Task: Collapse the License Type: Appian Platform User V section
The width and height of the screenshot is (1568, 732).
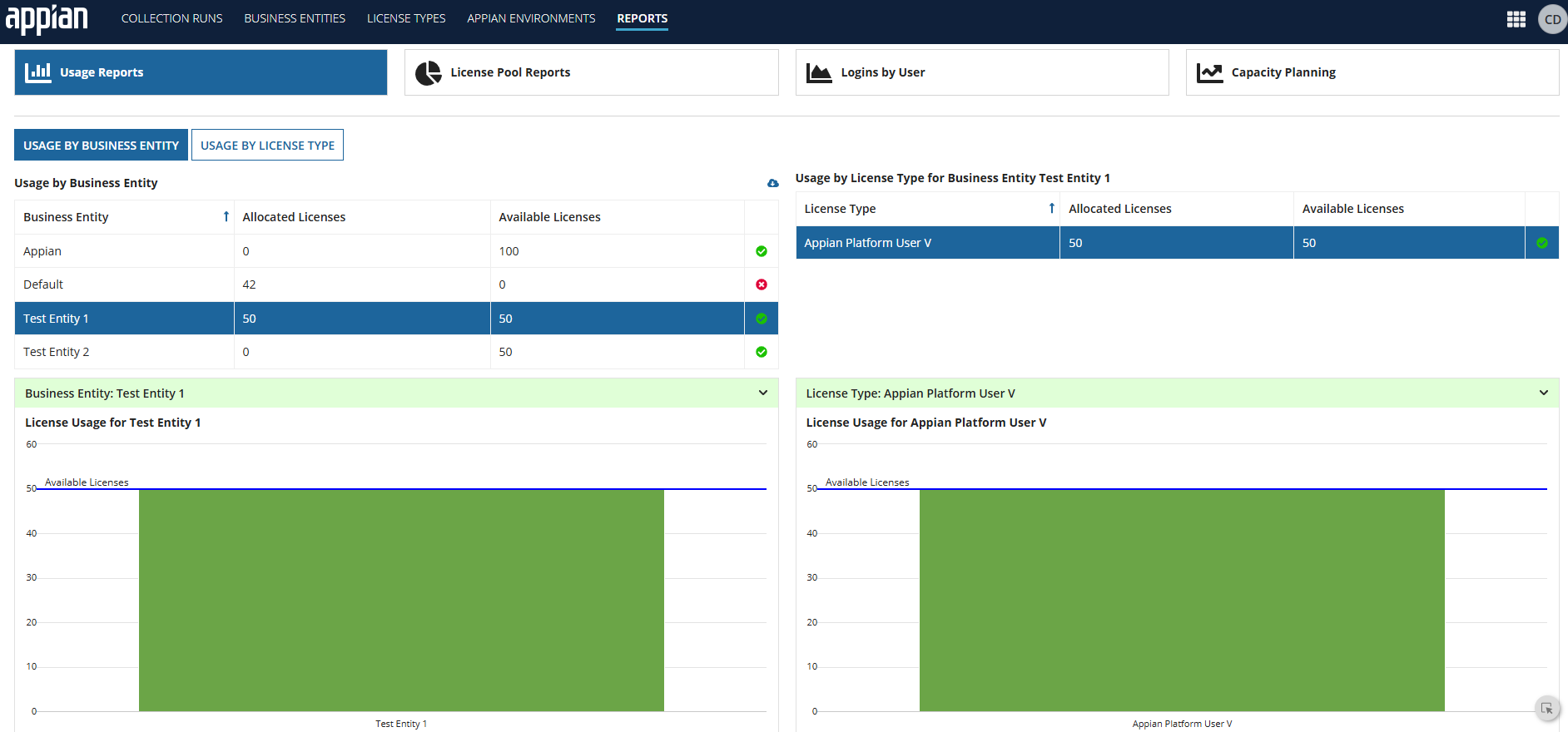Action: coord(1543,393)
